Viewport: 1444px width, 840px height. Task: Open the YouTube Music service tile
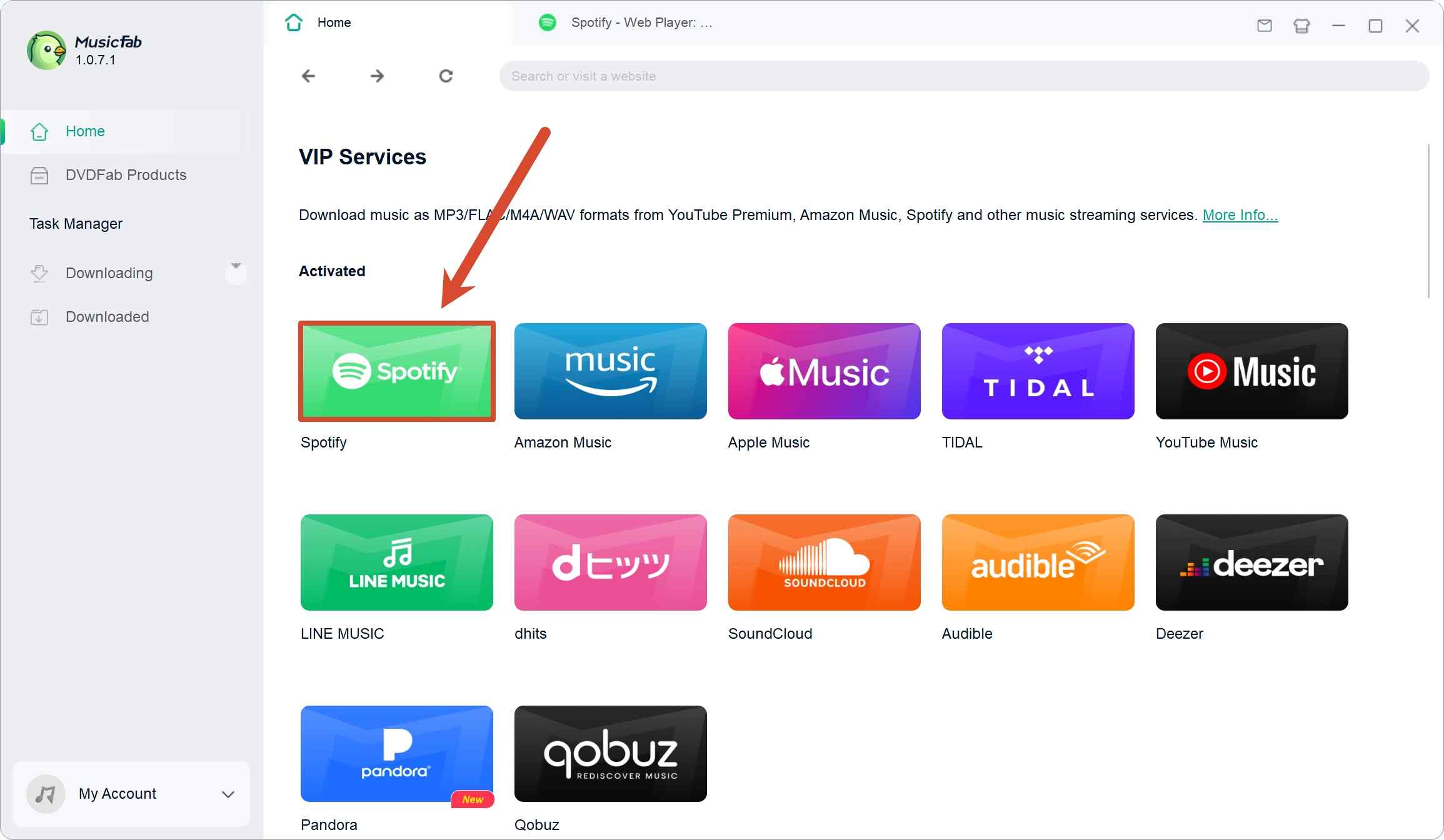(1252, 371)
